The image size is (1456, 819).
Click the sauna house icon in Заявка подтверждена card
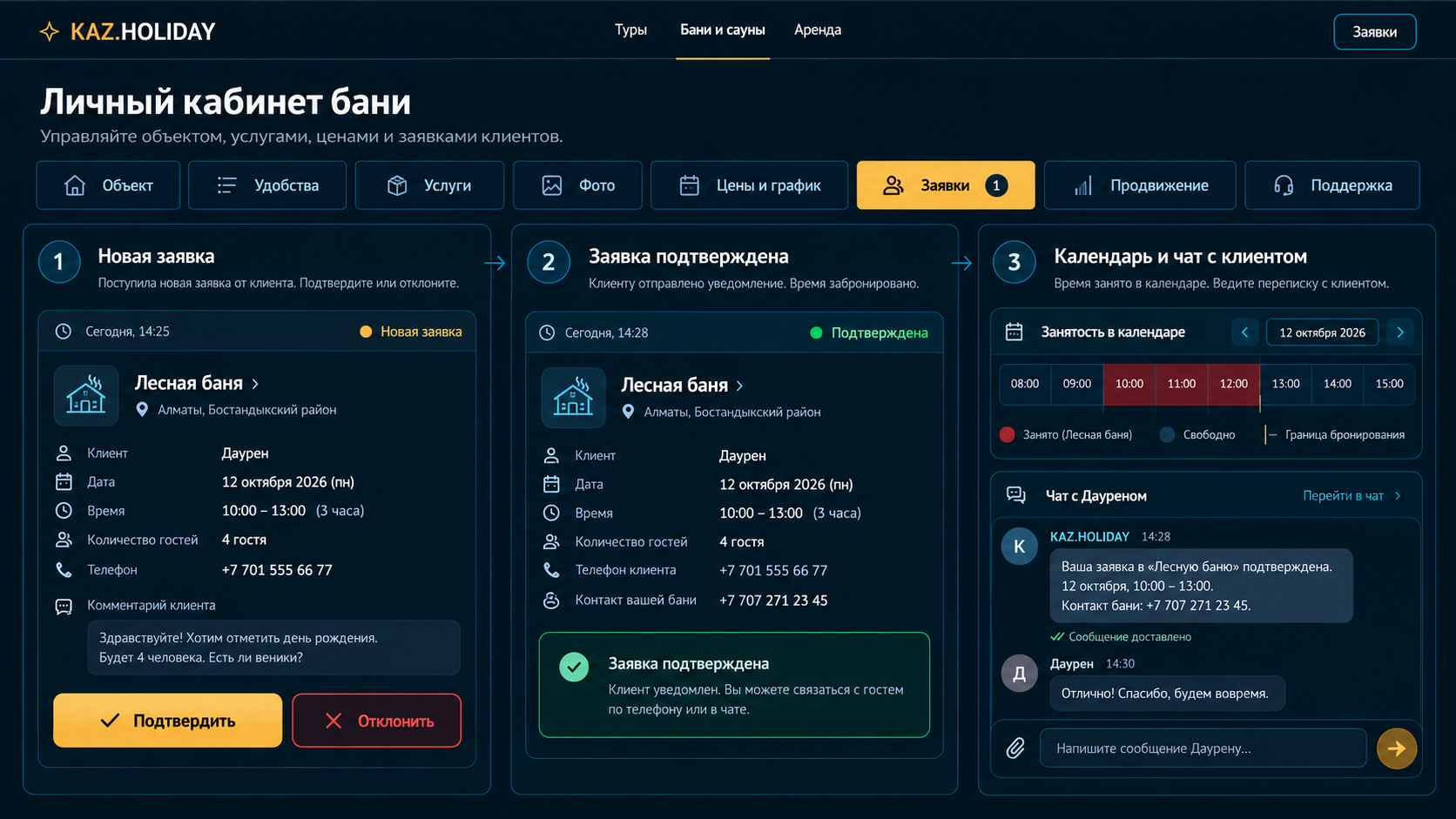(x=573, y=398)
